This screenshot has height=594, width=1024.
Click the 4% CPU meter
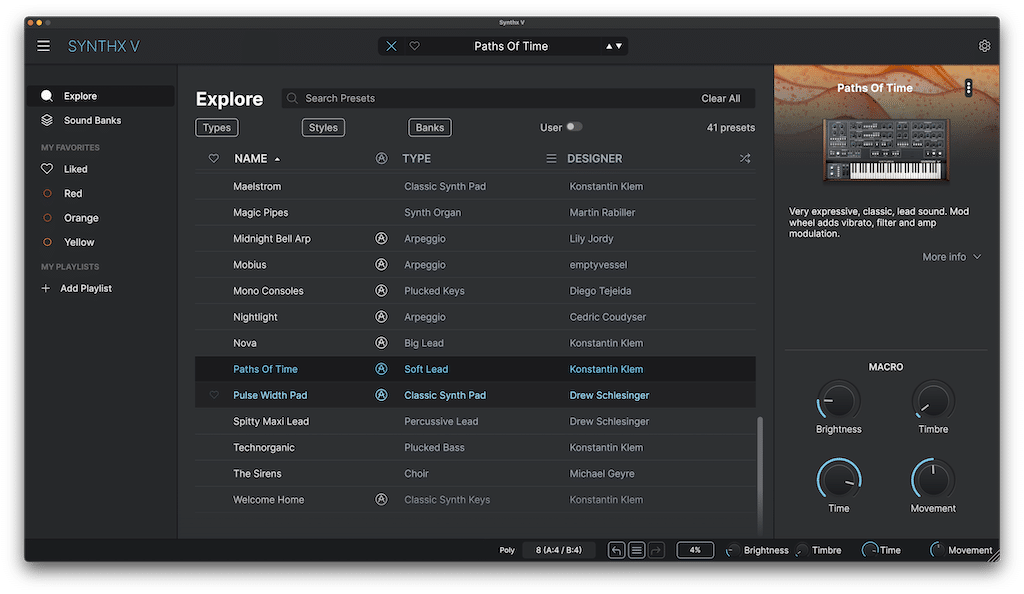[695, 550]
